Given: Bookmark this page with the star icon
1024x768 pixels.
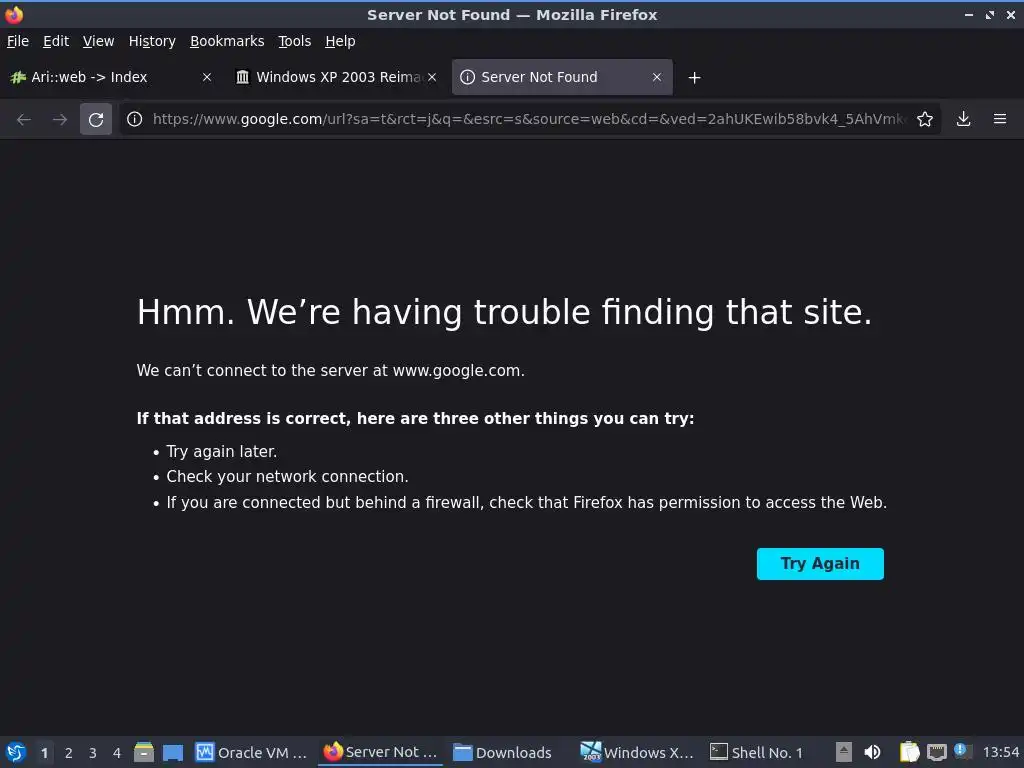Looking at the screenshot, I should 925,119.
